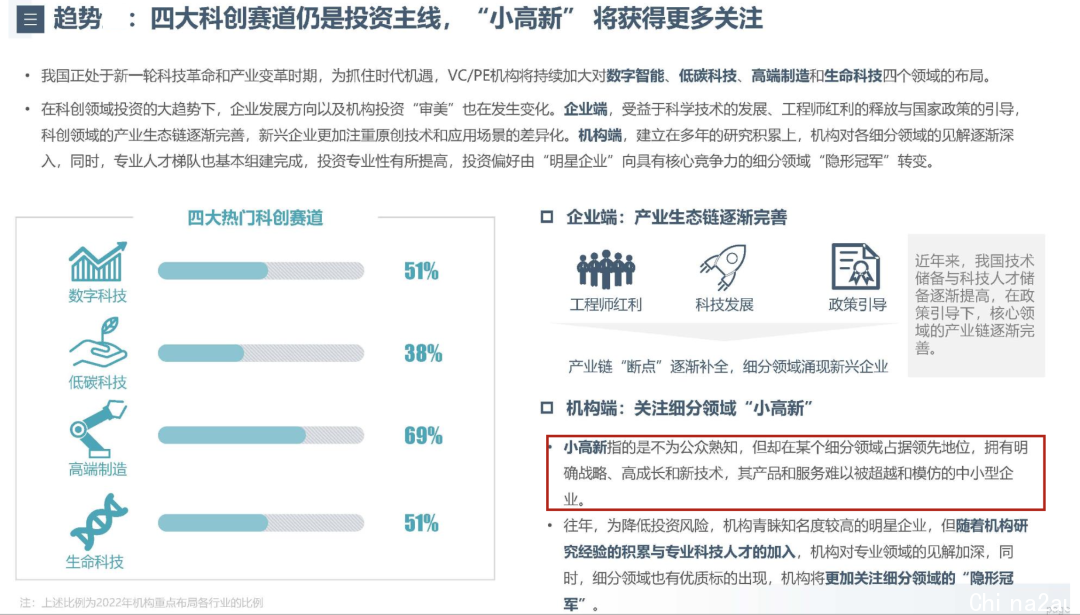Click the 生命科技 DNA helix icon
This screenshot has width=1080, height=615.
[x=98, y=521]
